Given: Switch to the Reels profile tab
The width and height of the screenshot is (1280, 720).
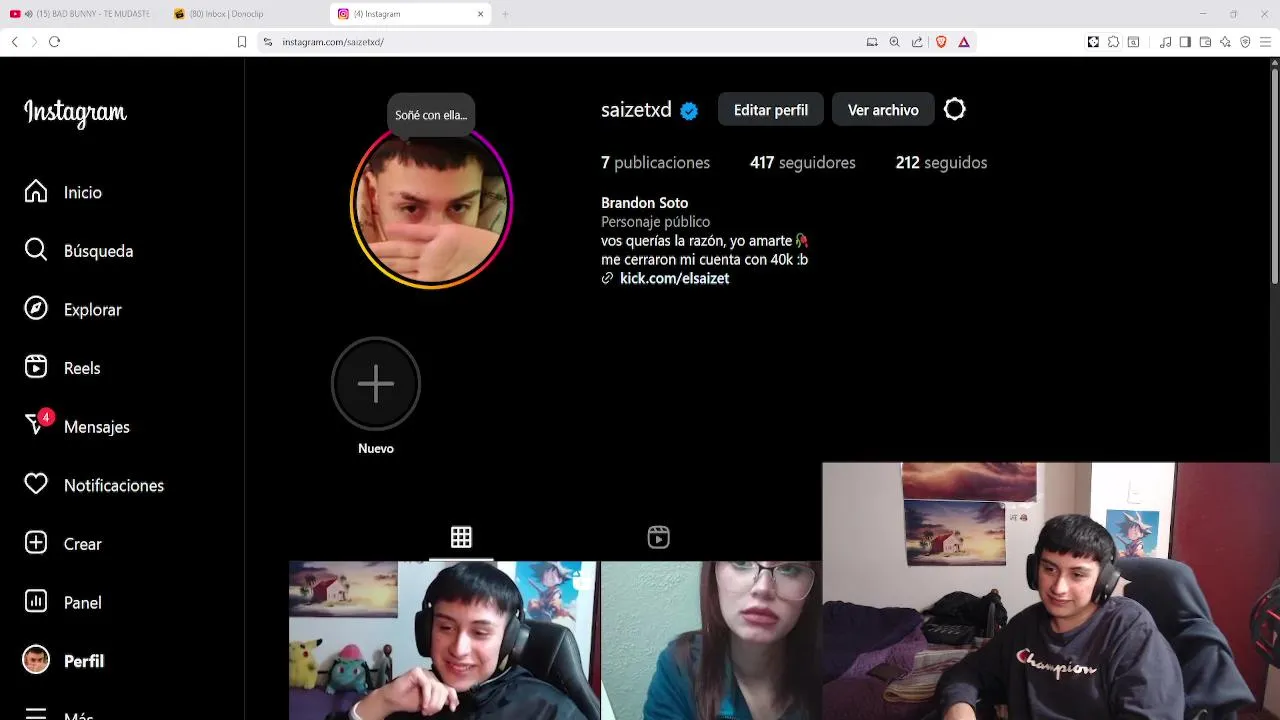Looking at the screenshot, I should click(658, 537).
